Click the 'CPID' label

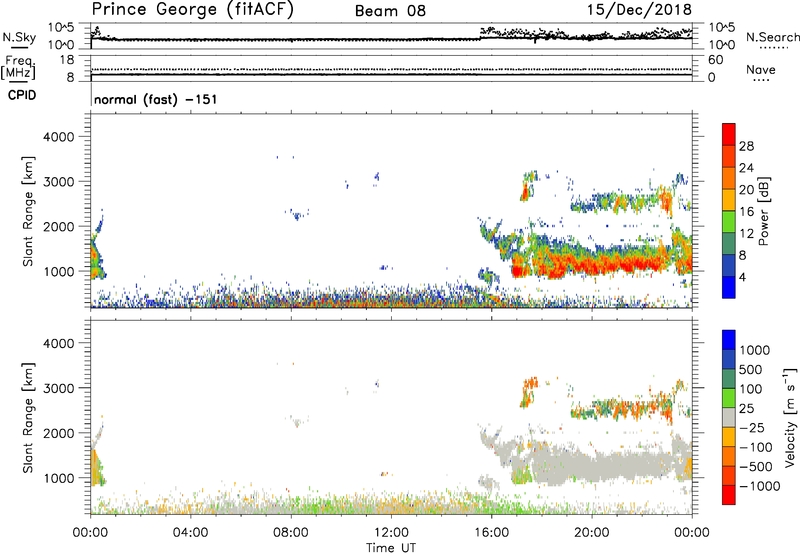pos(22,95)
